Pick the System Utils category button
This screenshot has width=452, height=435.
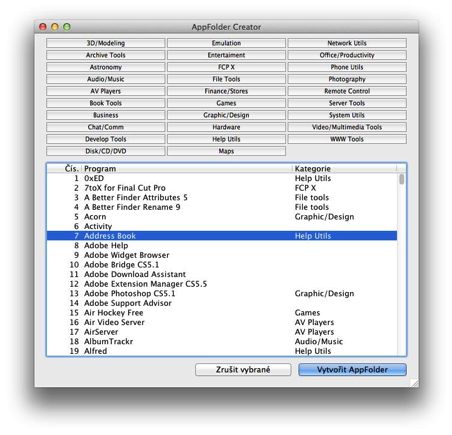[x=347, y=115]
